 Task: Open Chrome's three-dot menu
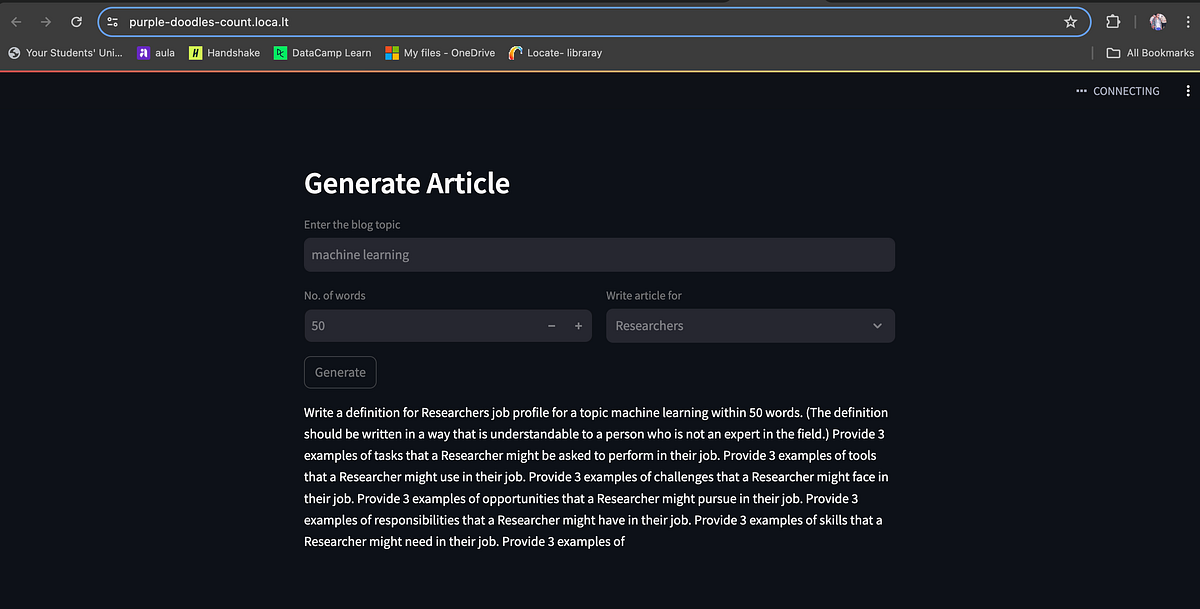1188,21
